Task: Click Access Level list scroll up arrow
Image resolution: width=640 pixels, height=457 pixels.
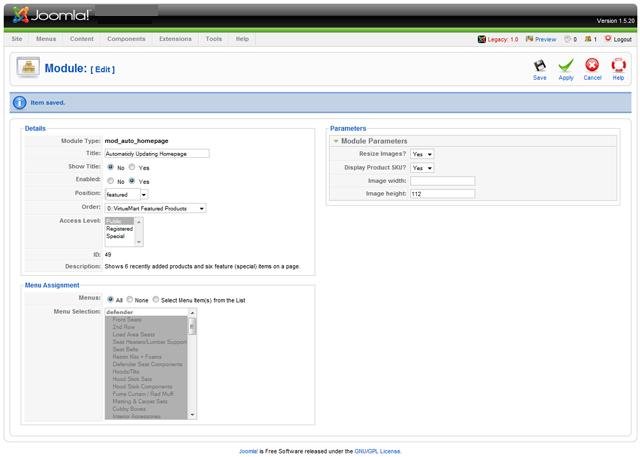Action: 139,222
